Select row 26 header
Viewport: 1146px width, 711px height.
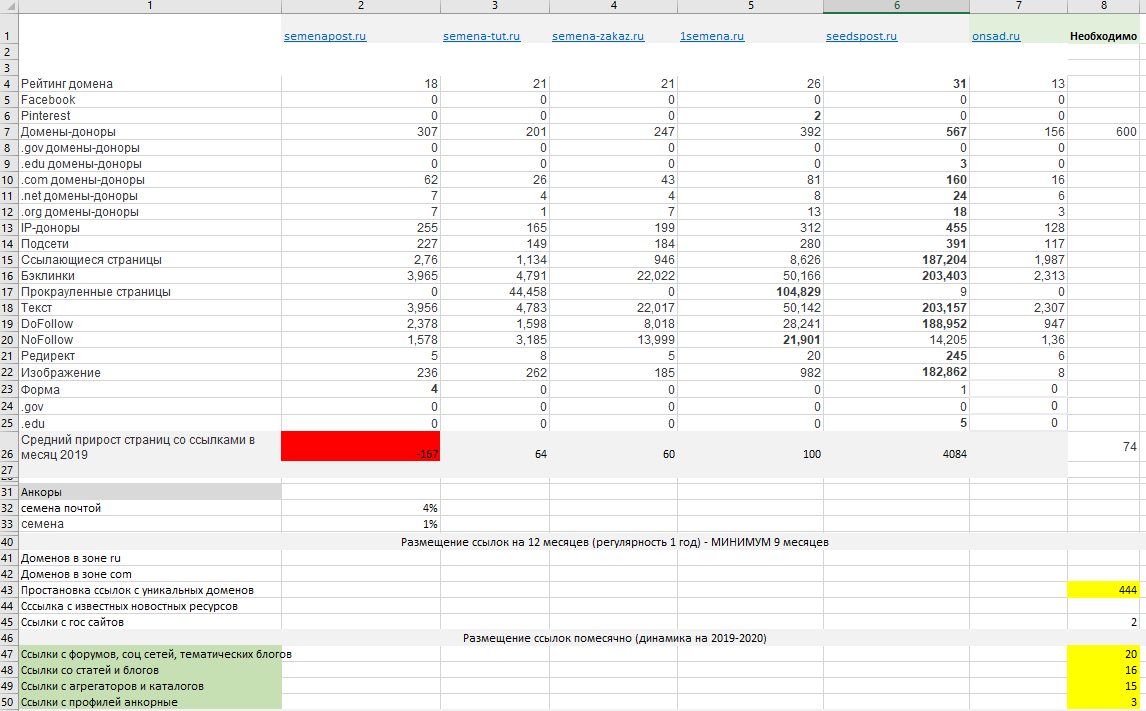pyautogui.click(x=8, y=446)
